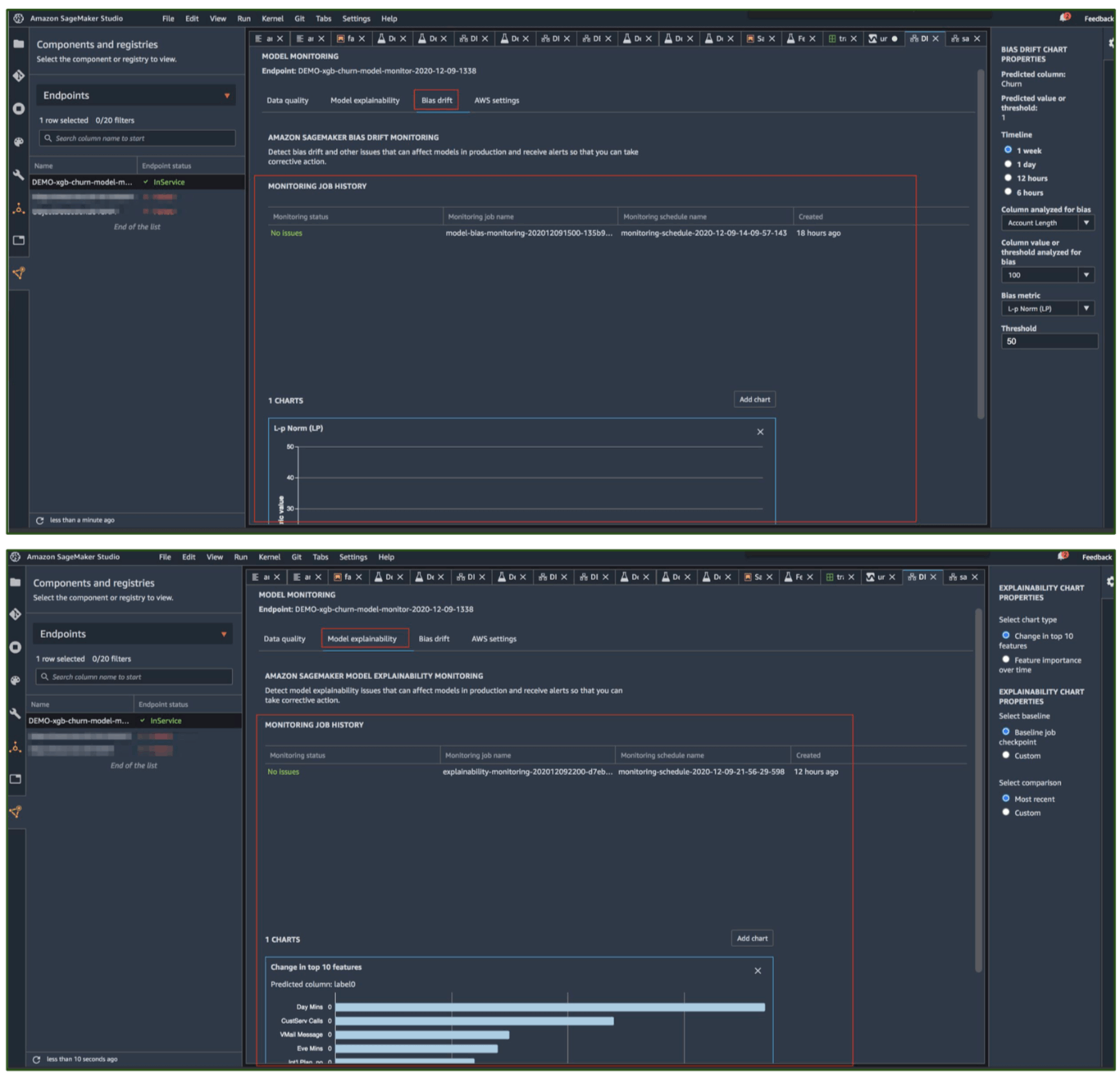The image size is (1120, 1078).
Task: Refresh endpoints list in bottom window
Action: click(x=36, y=1060)
